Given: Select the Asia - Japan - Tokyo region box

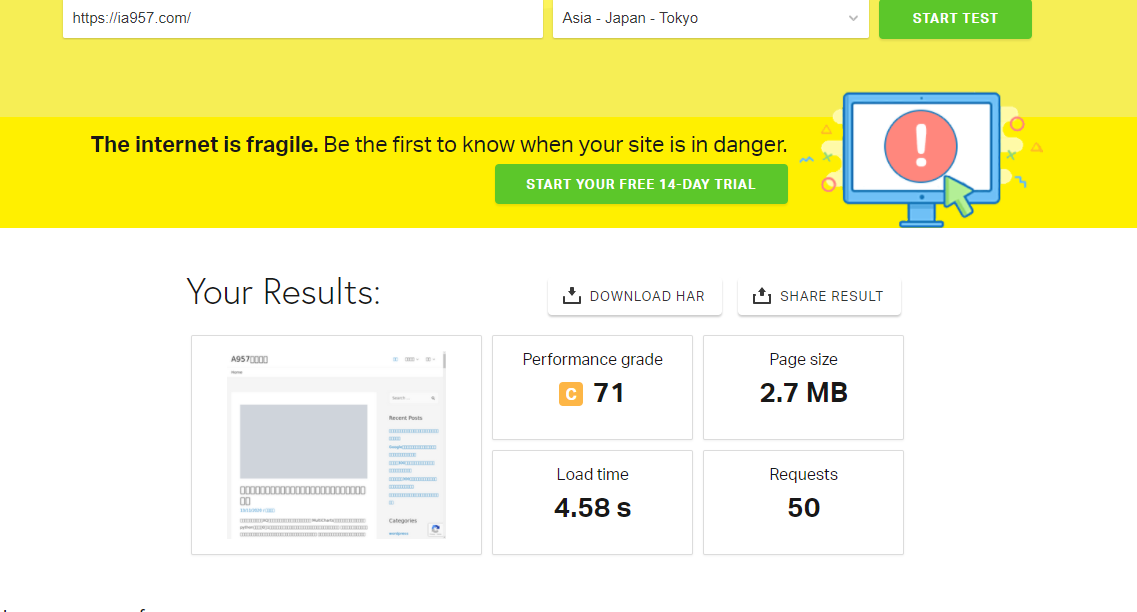Looking at the screenshot, I should pyautogui.click(x=700, y=19).
